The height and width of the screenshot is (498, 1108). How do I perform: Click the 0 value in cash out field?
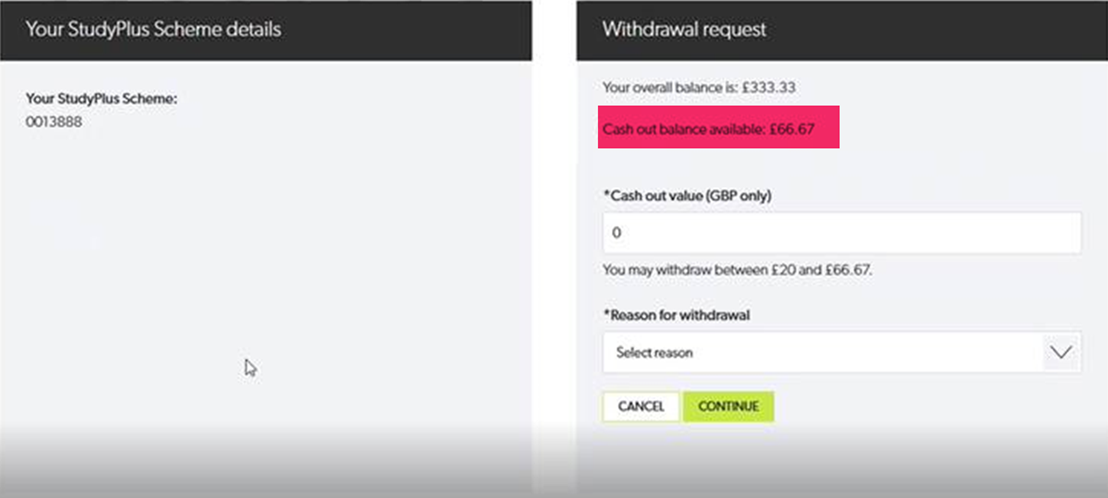616,232
